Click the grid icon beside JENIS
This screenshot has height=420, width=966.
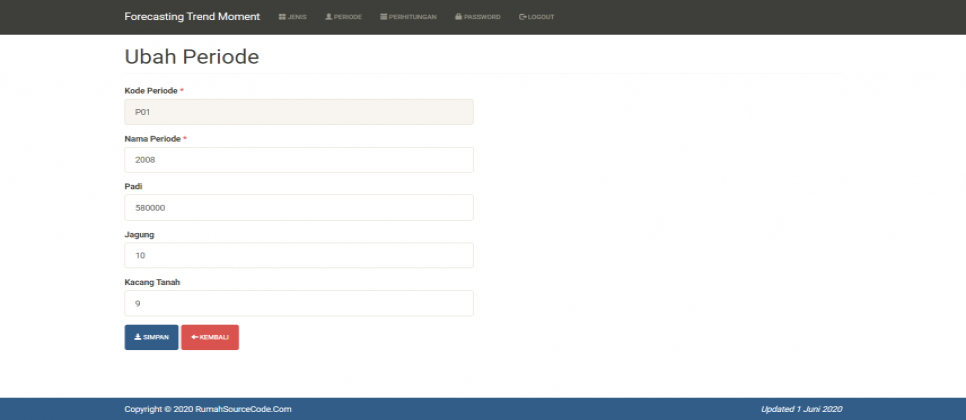tap(282, 17)
